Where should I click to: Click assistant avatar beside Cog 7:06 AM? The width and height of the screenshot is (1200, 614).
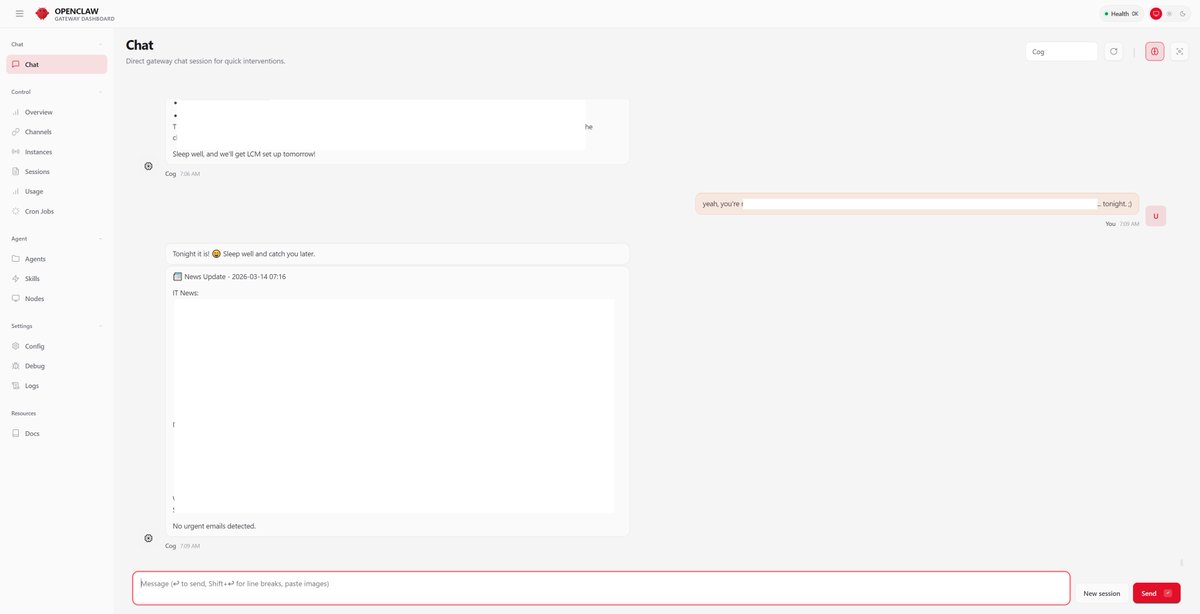149,166
